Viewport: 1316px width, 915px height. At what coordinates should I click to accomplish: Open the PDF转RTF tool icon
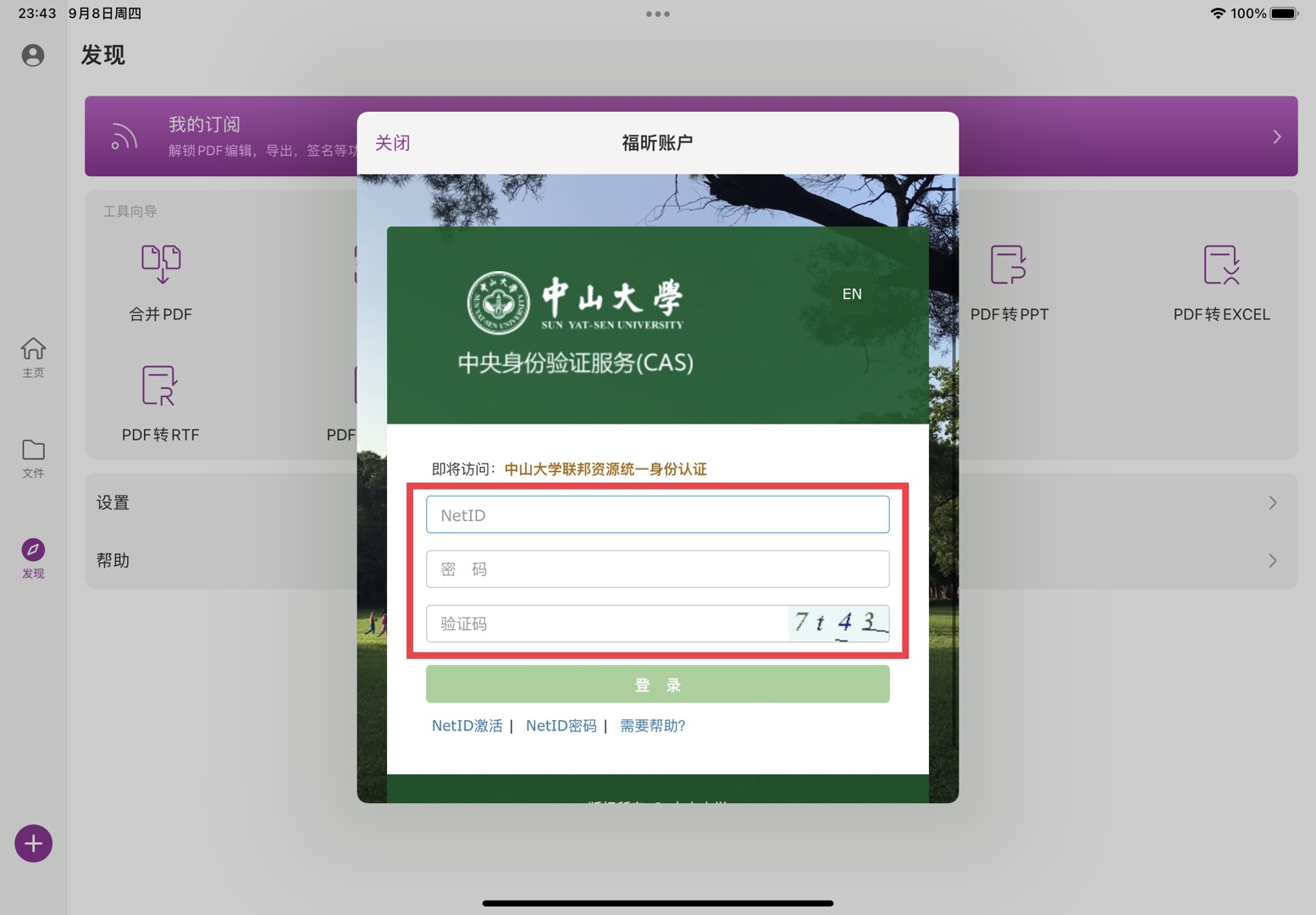160,385
